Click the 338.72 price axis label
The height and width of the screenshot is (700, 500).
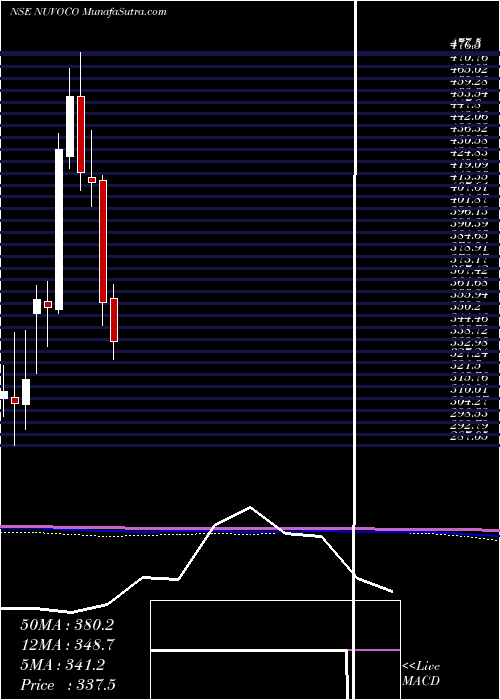[x=470, y=332]
